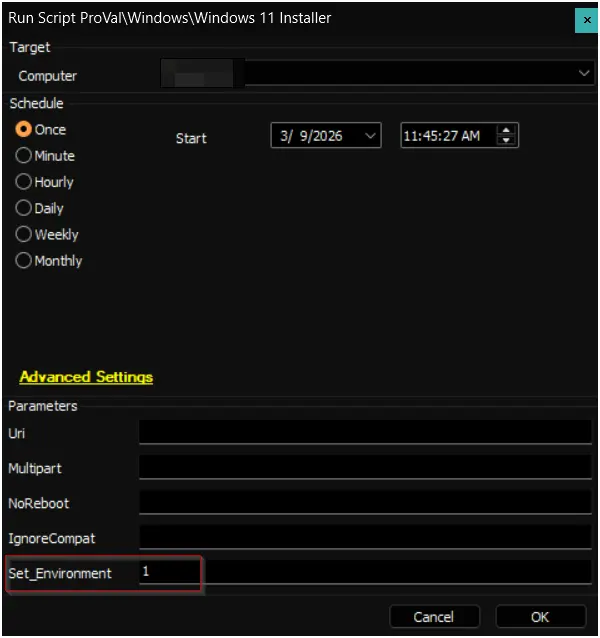The image size is (600, 638).
Task: Increase start time with up arrow
Action: pyautogui.click(x=507, y=130)
